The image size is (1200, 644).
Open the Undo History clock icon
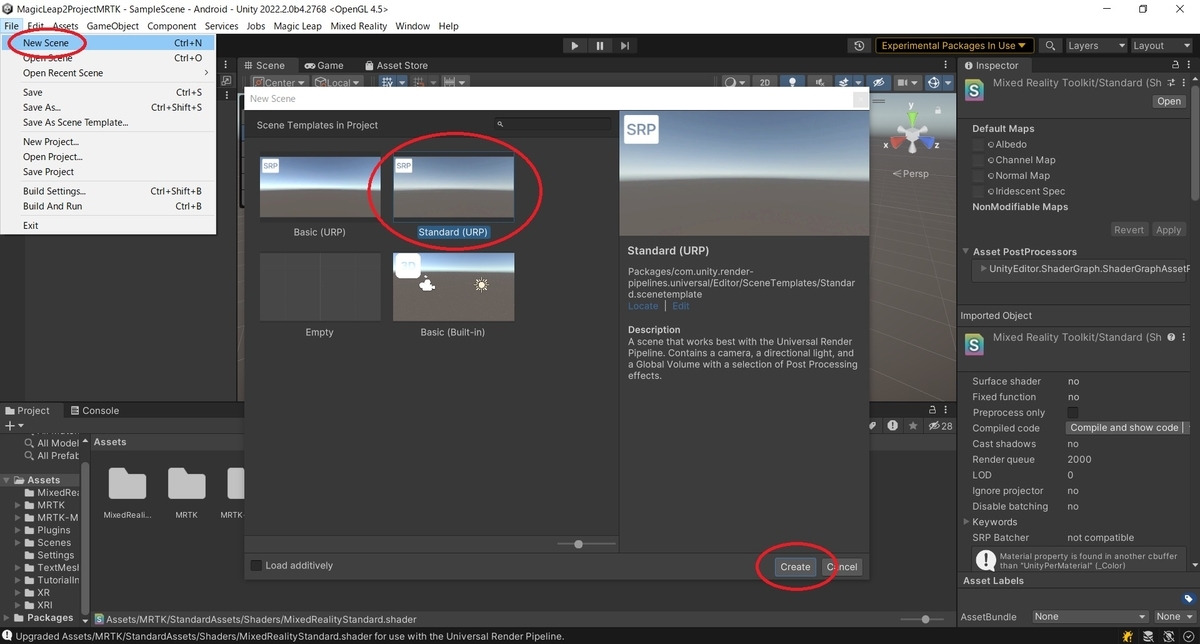coord(859,46)
